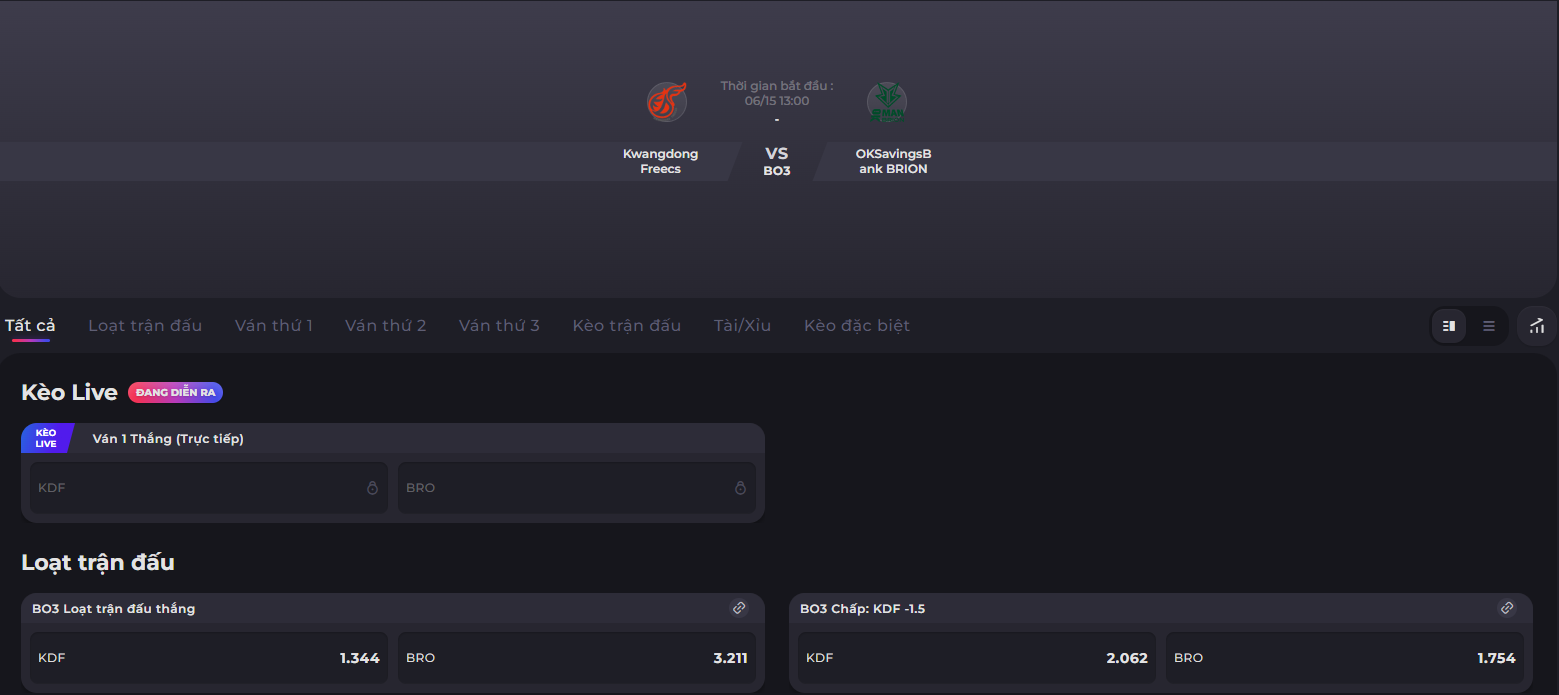1559x695 pixels.
Task: Click link icon on BO3 Chấp: KDF -1.5
Action: coord(1507,608)
